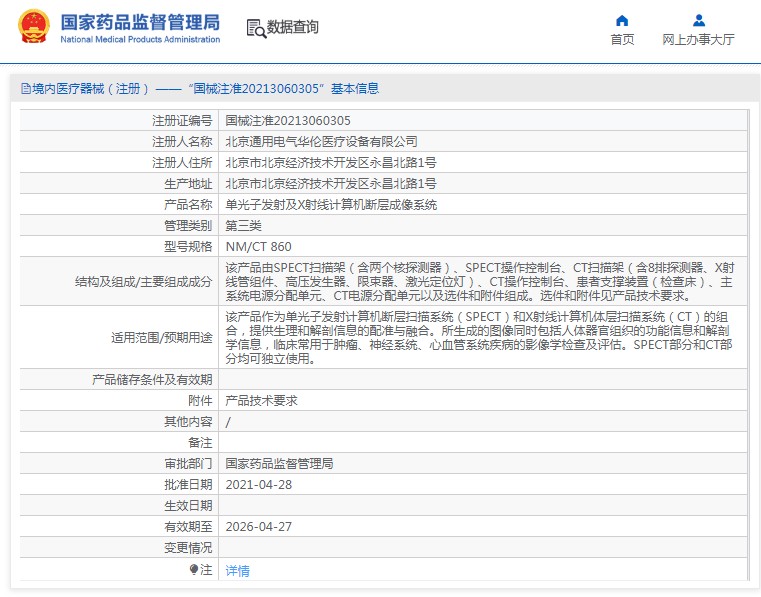Image resolution: width=761 pixels, height=597 pixels.
Task: Click the 审批部门 row label
Action: pyautogui.click(x=188, y=464)
